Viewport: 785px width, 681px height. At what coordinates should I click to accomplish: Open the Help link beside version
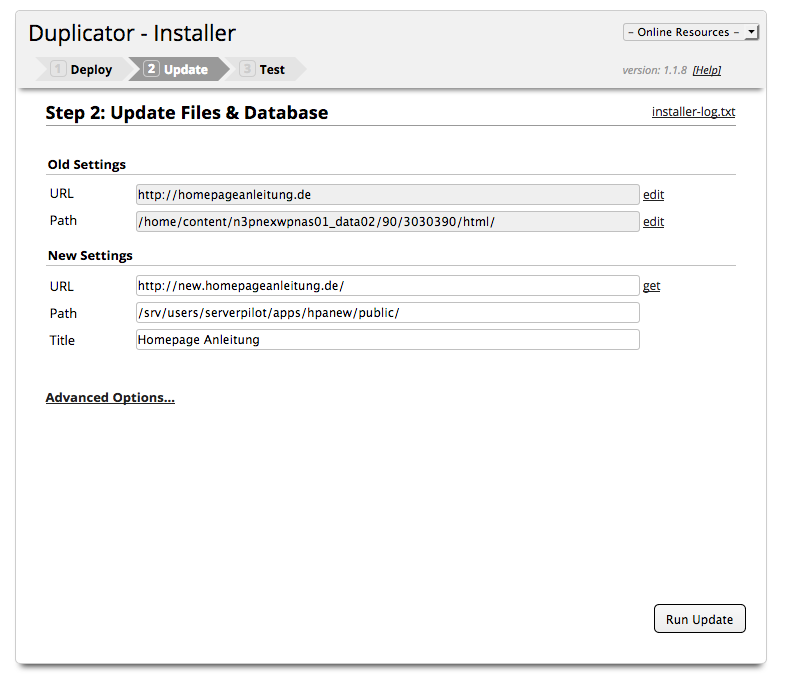(x=706, y=70)
